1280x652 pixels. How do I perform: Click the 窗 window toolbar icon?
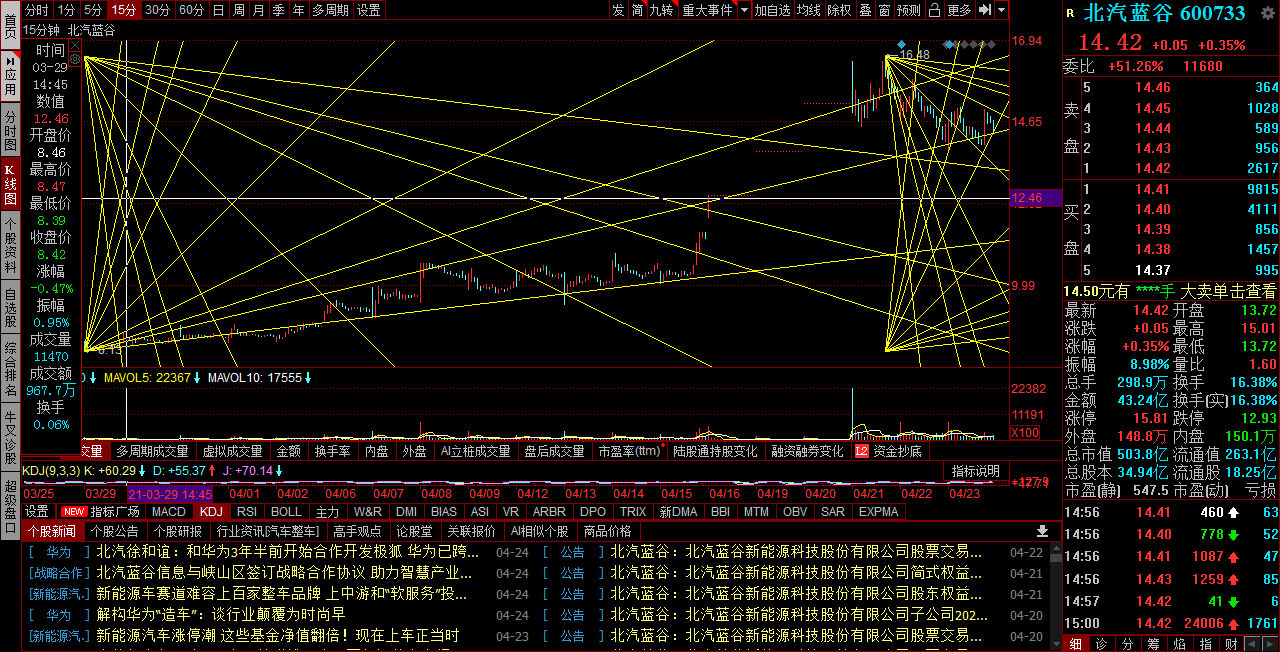click(x=884, y=10)
